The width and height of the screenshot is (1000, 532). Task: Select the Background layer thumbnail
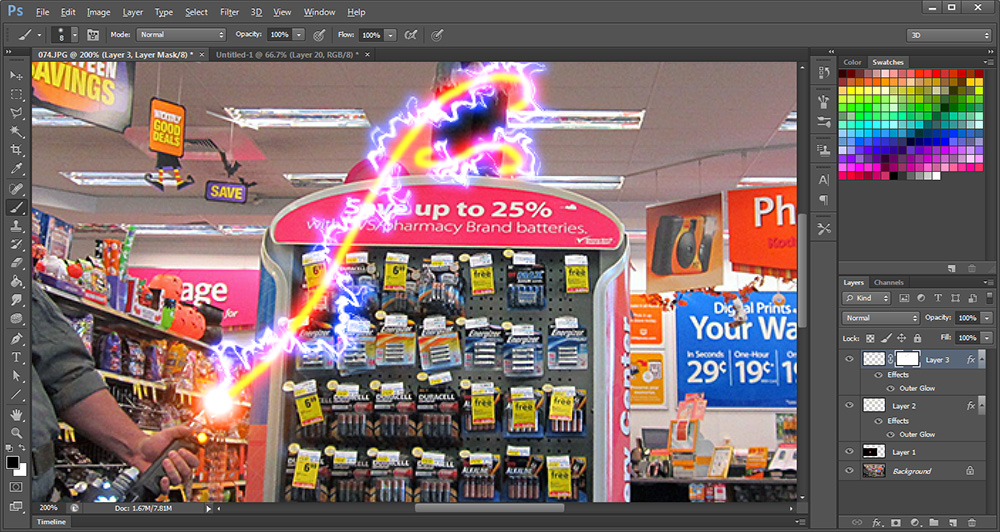[874, 471]
